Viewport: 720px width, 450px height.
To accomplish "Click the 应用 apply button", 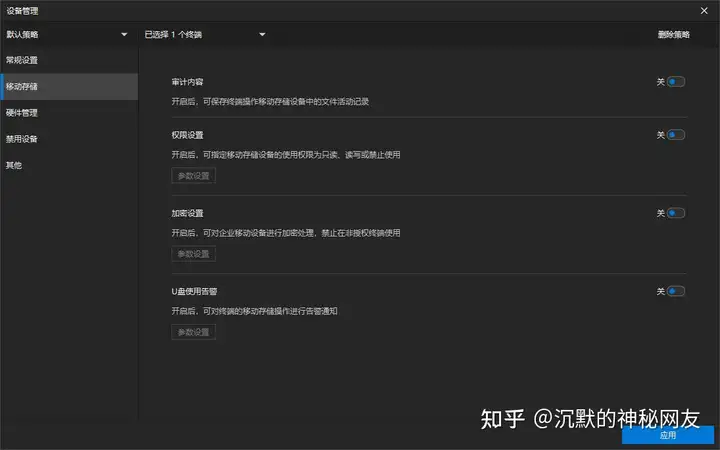I will [668, 436].
